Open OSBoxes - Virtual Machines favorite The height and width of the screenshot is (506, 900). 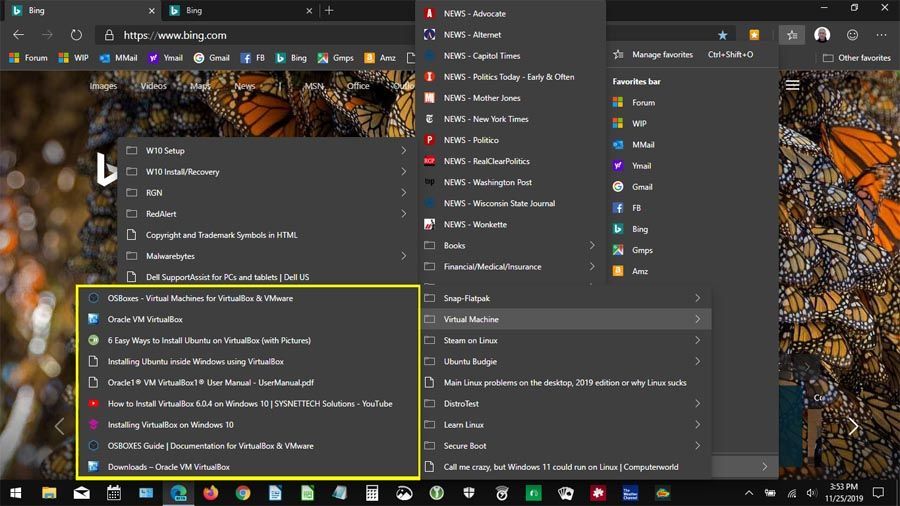tap(248, 298)
